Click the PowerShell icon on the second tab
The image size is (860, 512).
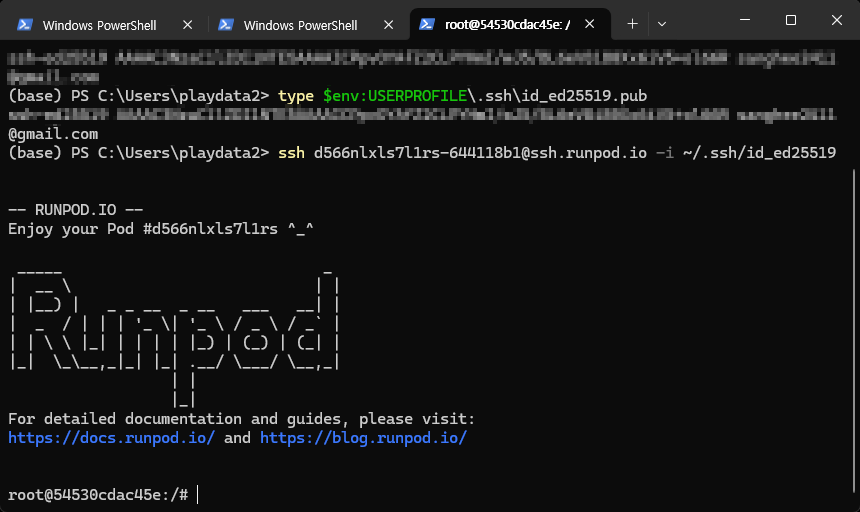226,25
